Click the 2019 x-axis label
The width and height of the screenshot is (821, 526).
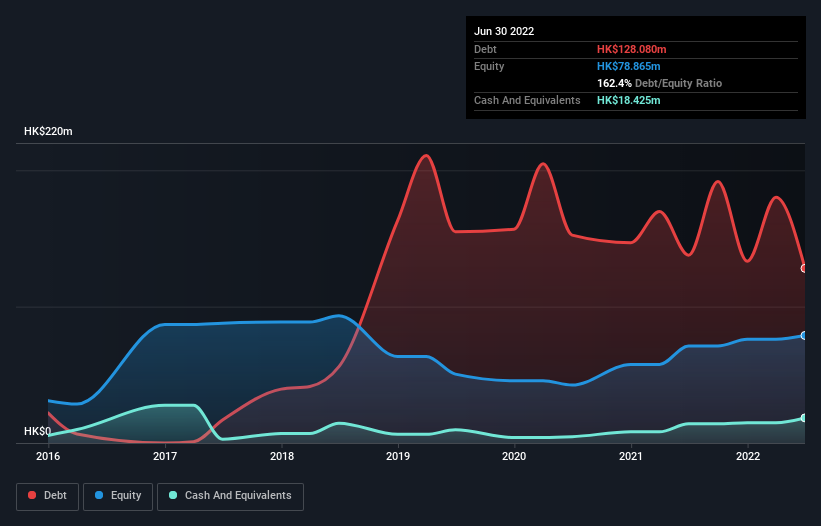(398, 456)
